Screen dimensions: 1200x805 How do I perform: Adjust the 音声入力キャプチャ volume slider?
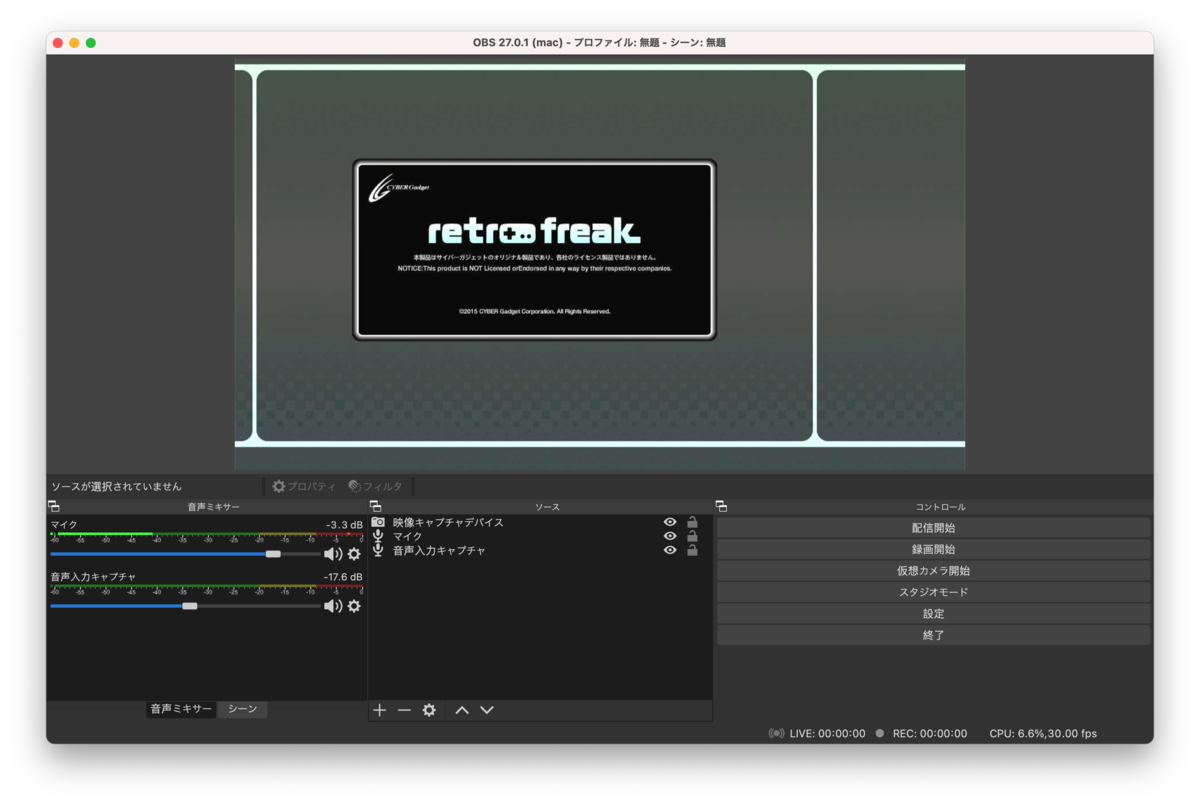coord(185,606)
